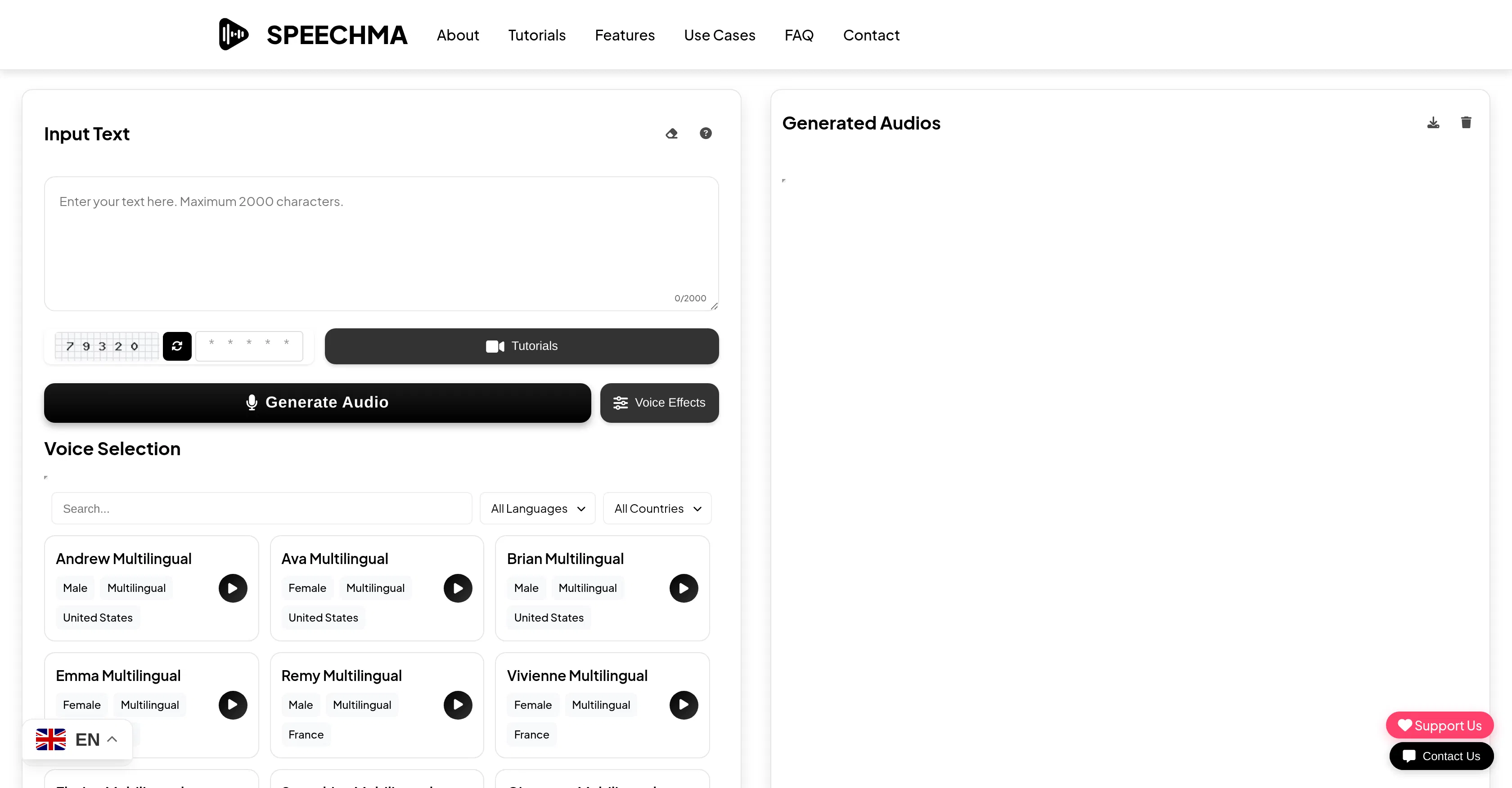Play Ava Multilingual voice sample
The width and height of the screenshot is (1512, 788).
coord(458,588)
